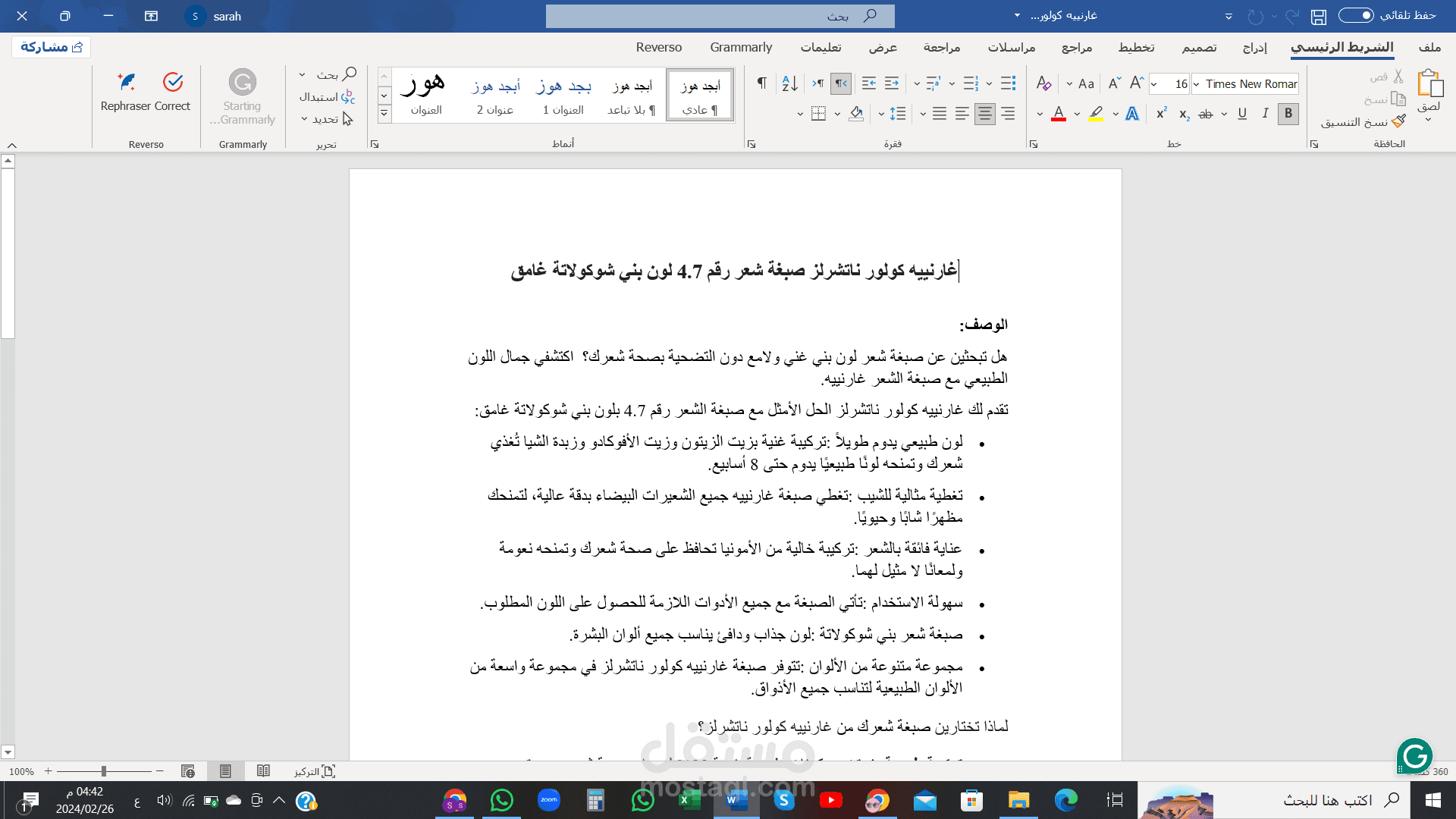Image resolution: width=1456 pixels, height=819 pixels.
Task: Toggle Italic formatting button
Action: tap(1265, 114)
